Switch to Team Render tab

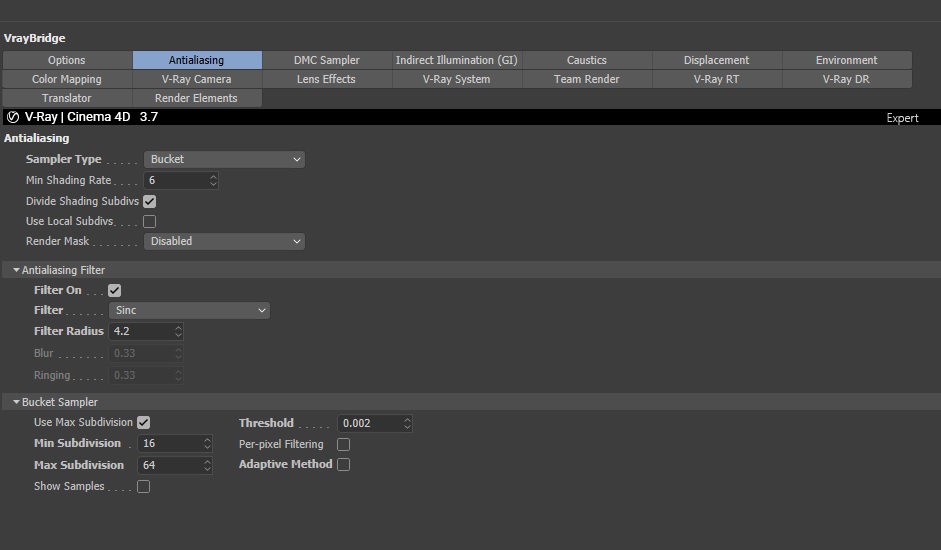click(586, 79)
